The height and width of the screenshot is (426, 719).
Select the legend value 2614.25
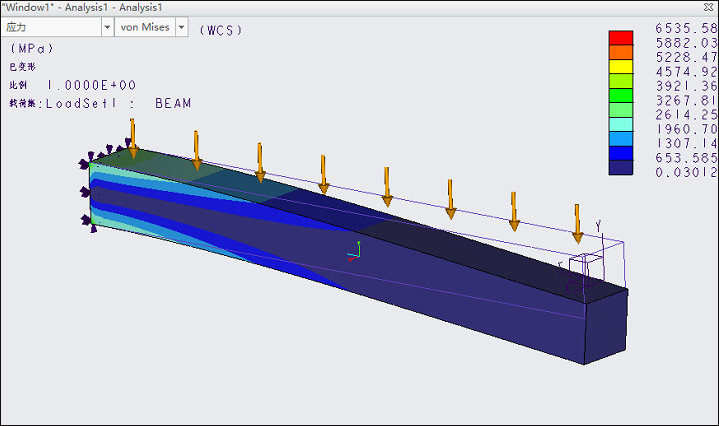(686, 115)
